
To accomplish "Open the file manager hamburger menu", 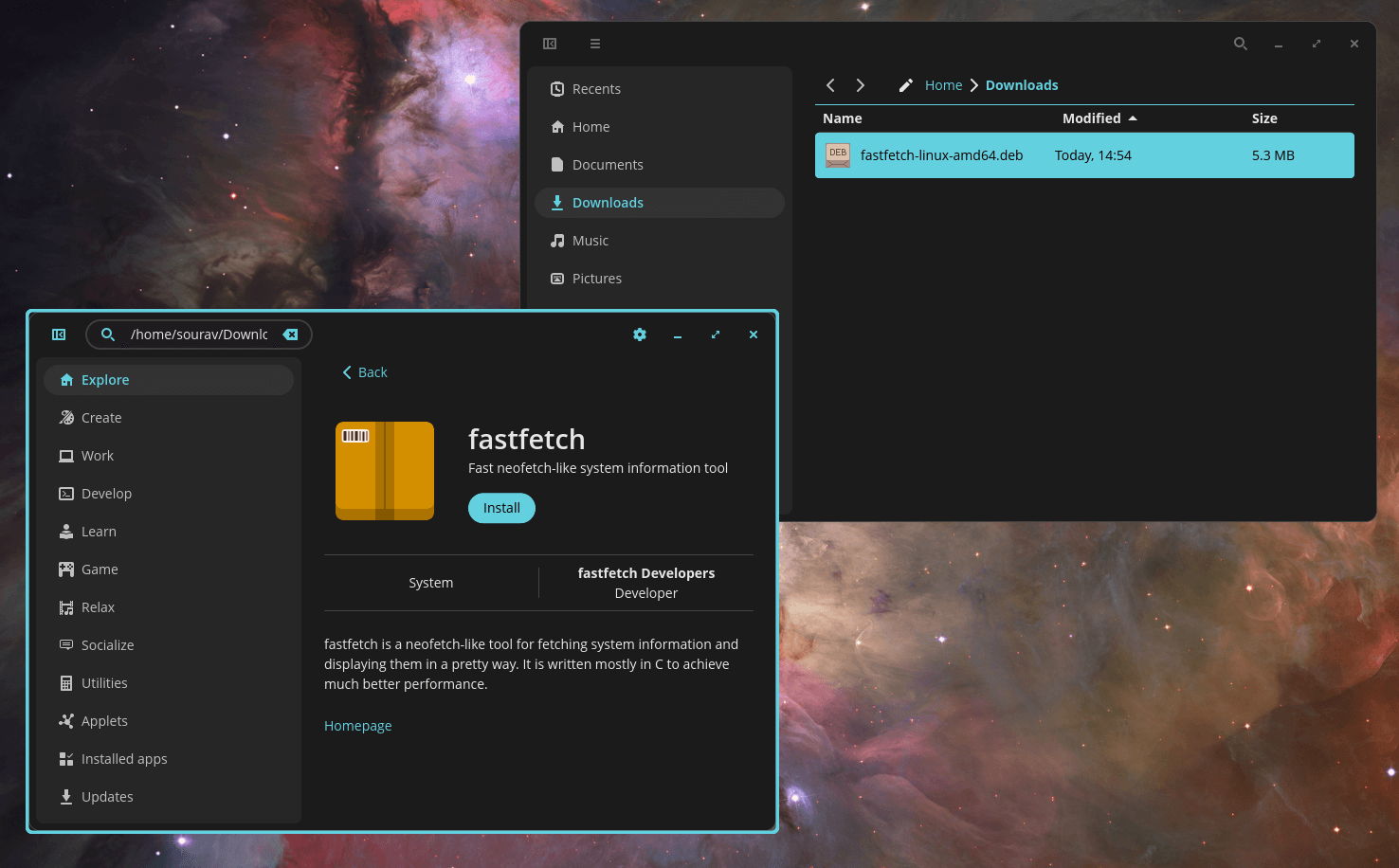I will click(595, 44).
